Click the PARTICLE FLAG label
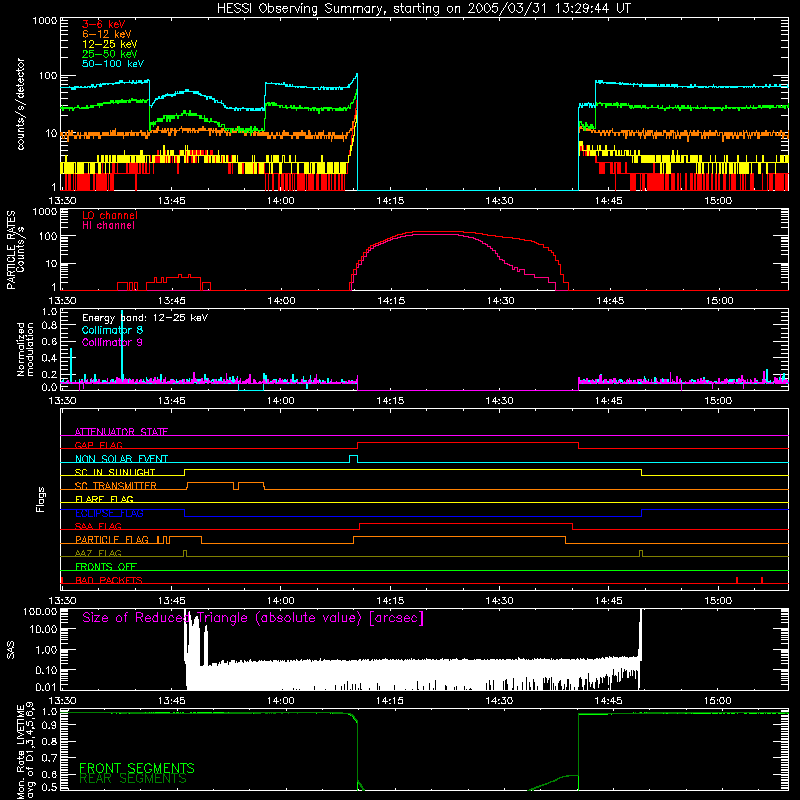Screen dimensions: 800x800 pos(112,540)
